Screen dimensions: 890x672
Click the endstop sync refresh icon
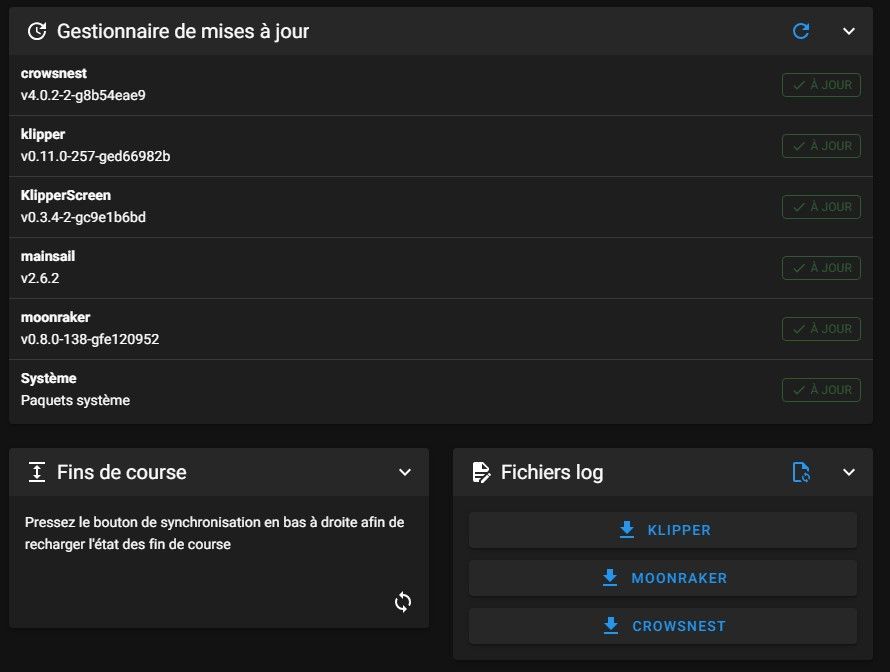(403, 602)
